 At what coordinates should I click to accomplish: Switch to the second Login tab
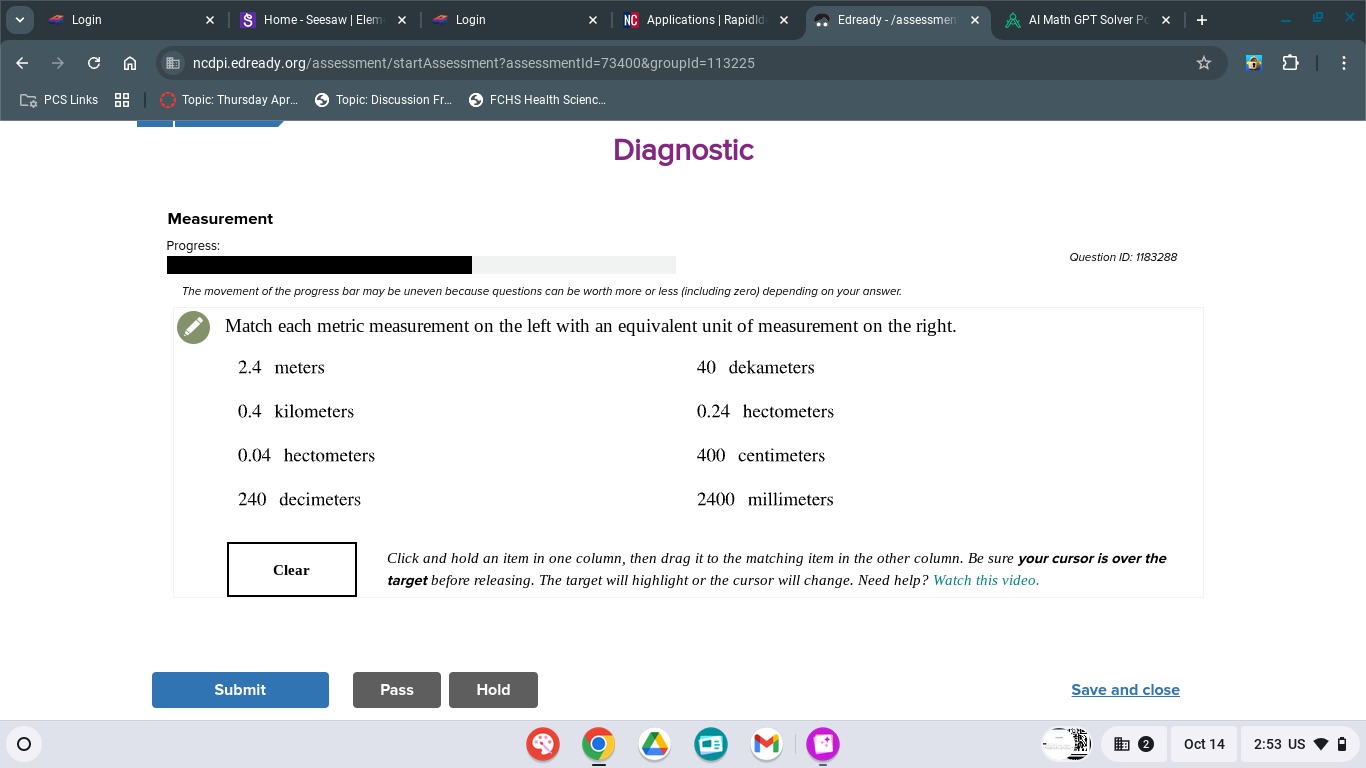(514, 20)
